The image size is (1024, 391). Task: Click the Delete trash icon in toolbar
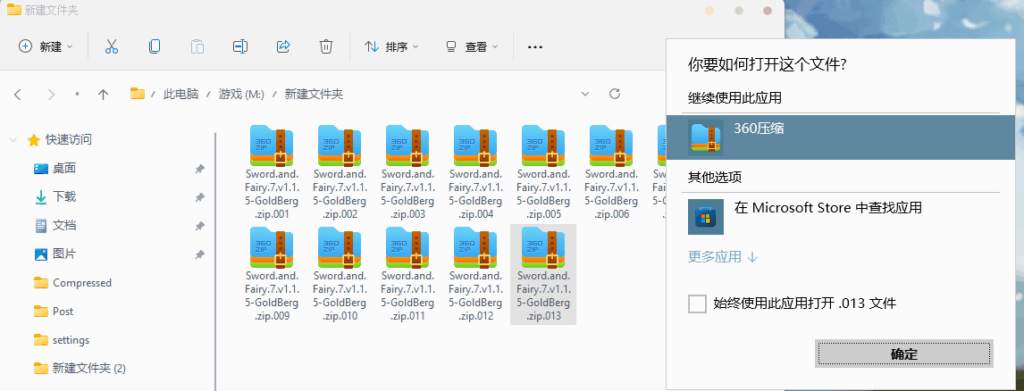point(326,46)
